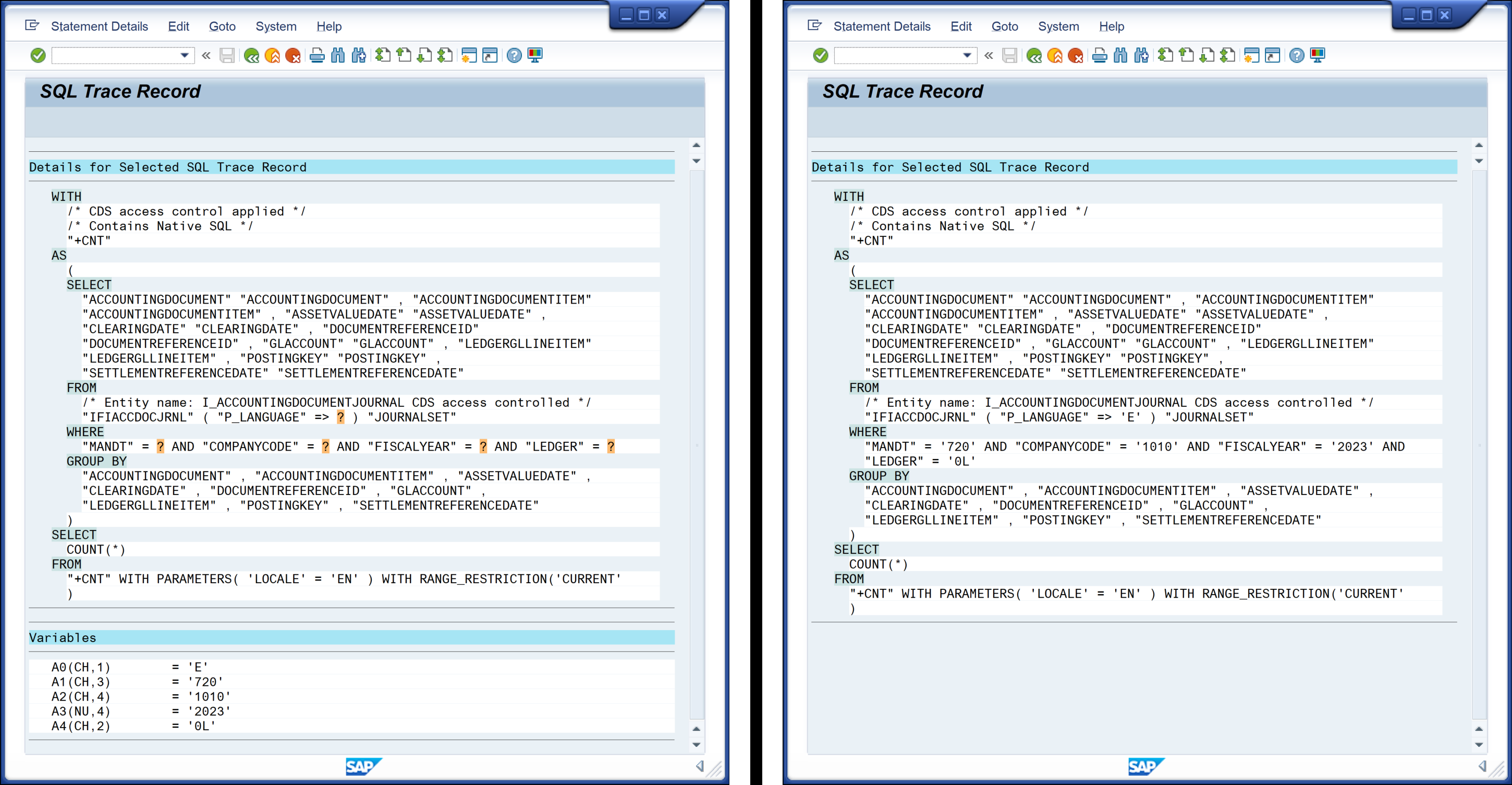
Task: Click the Generate Shortcut icon
Action: pos(489,56)
